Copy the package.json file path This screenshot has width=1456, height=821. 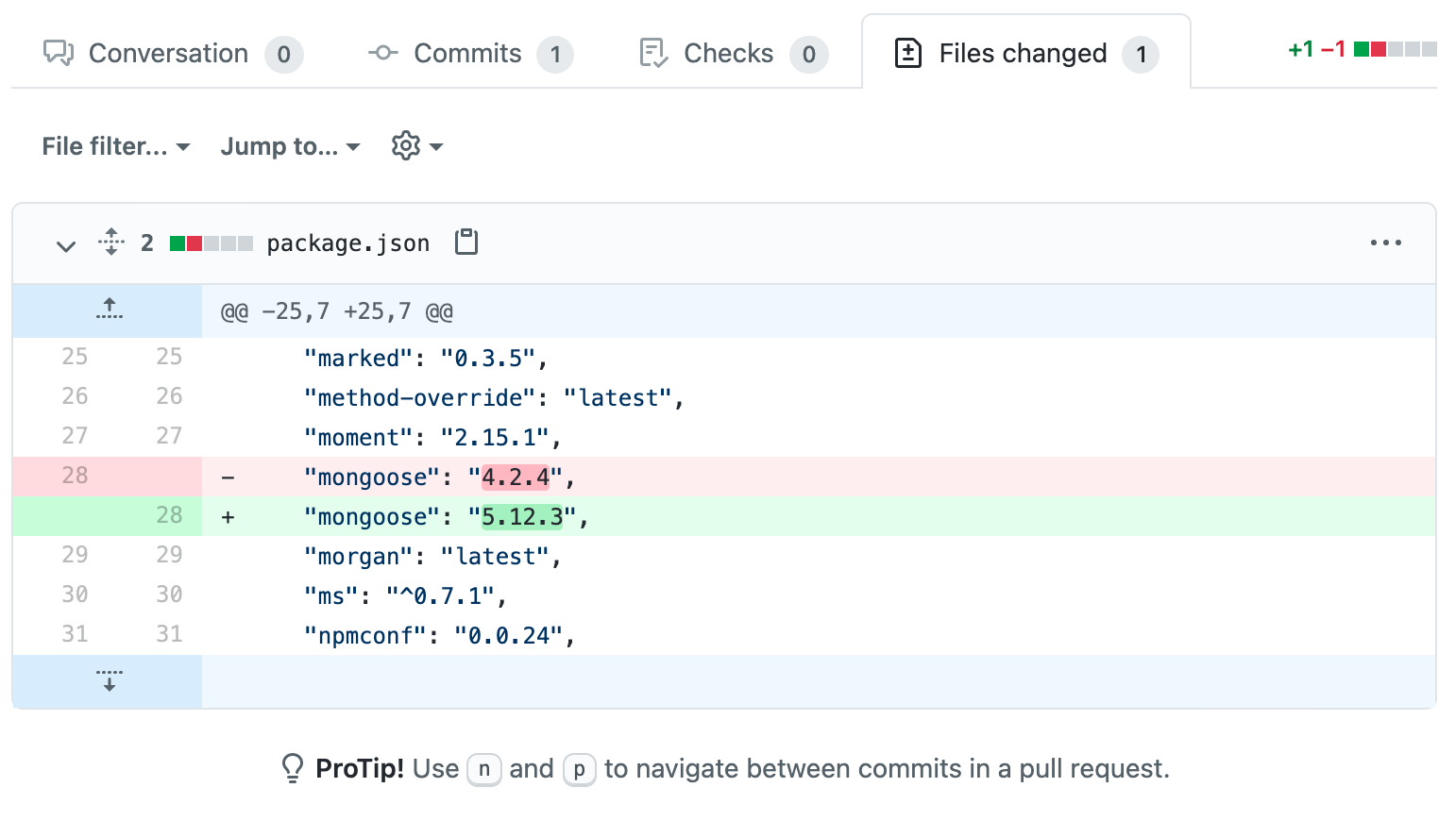pyautogui.click(x=466, y=242)
